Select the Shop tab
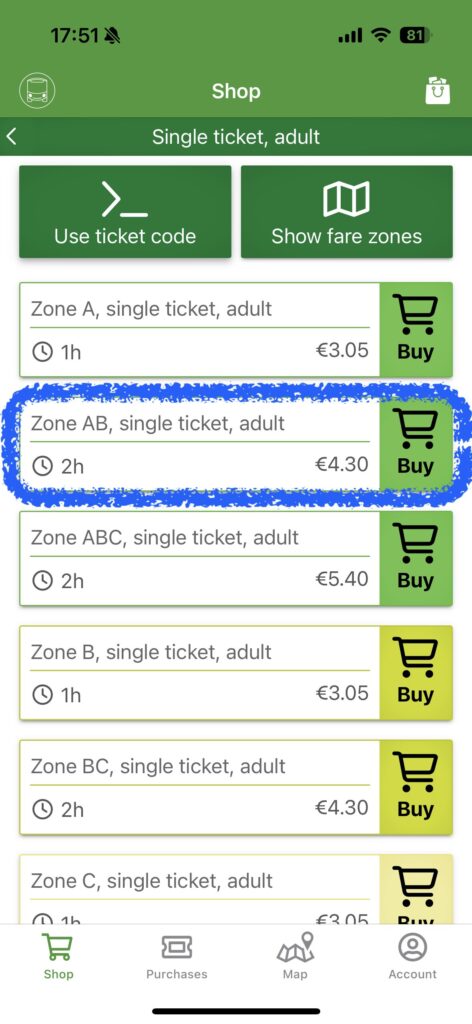Viewport: 472px width, 1024px height. pos(58,957)
